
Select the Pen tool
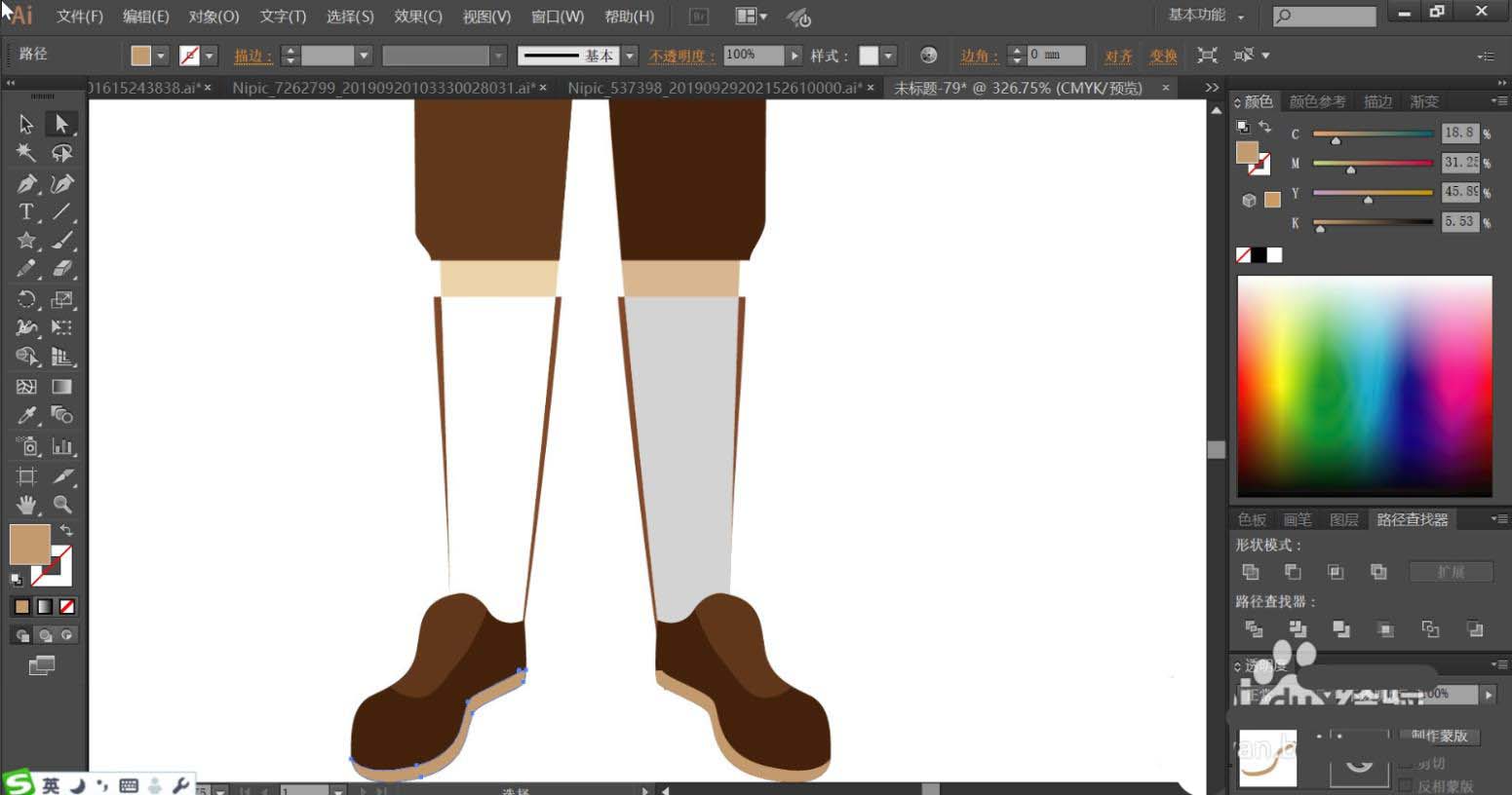click(26, 183)
